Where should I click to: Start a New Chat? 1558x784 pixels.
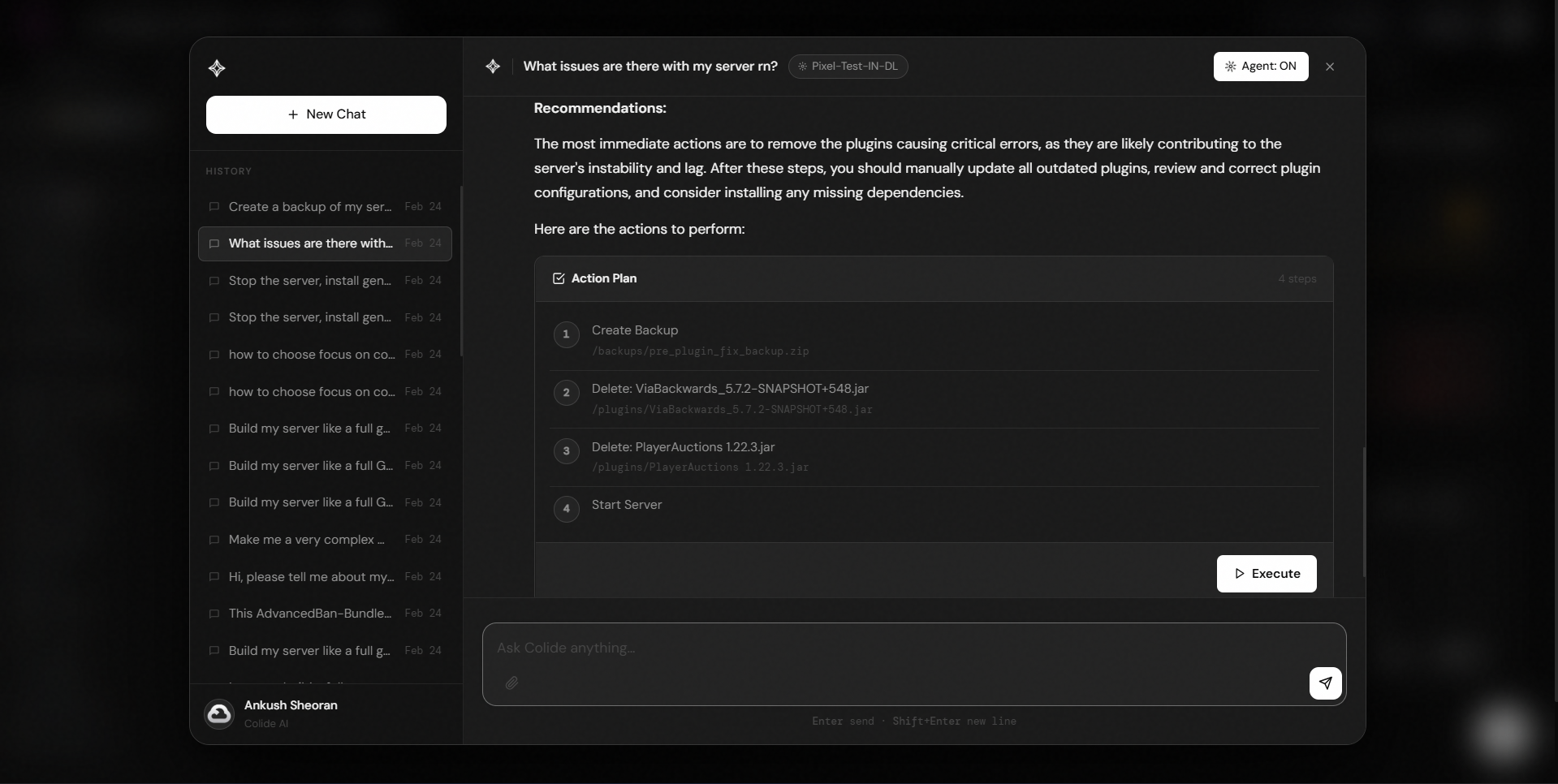(326, 115)
